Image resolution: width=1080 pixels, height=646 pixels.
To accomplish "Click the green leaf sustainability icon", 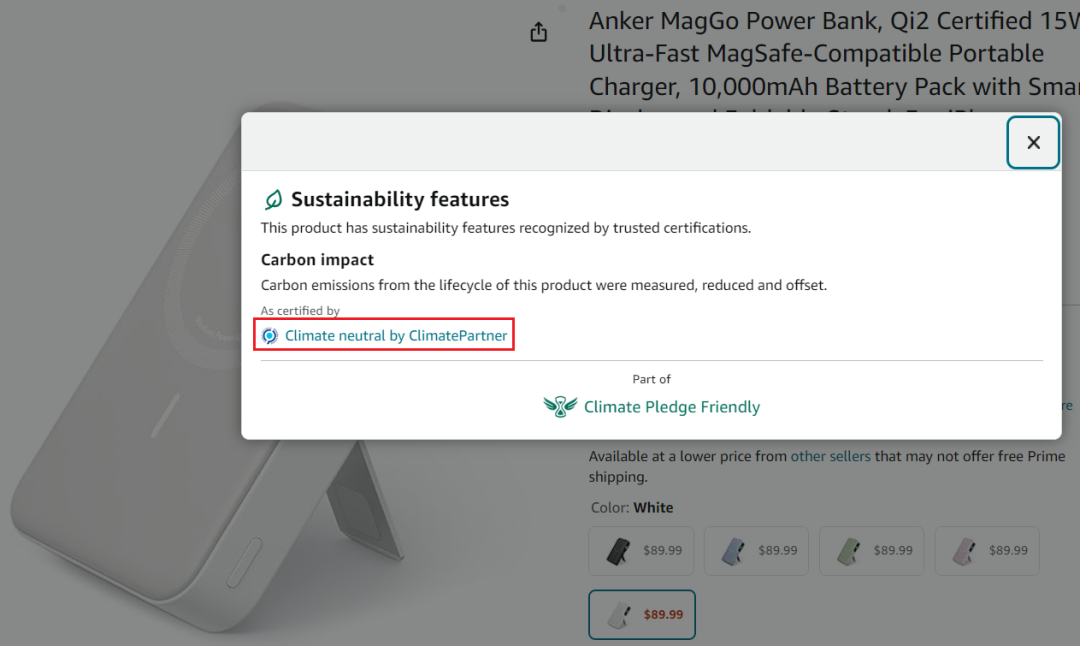I will click(273, 200).
